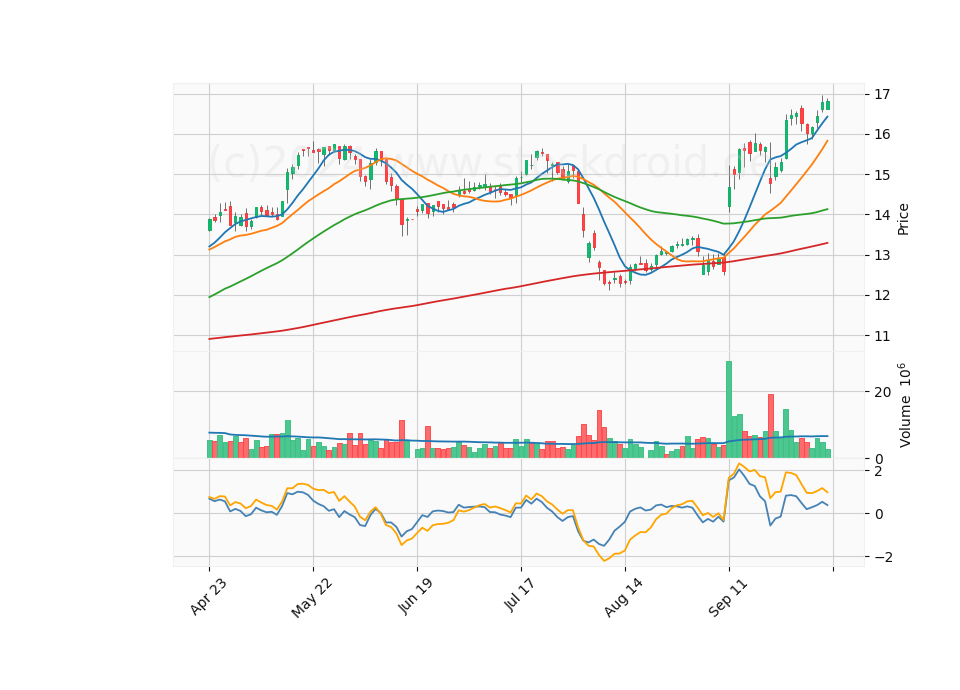Click the 17 price axis value
960x690 pixels.
click(882, 94)
